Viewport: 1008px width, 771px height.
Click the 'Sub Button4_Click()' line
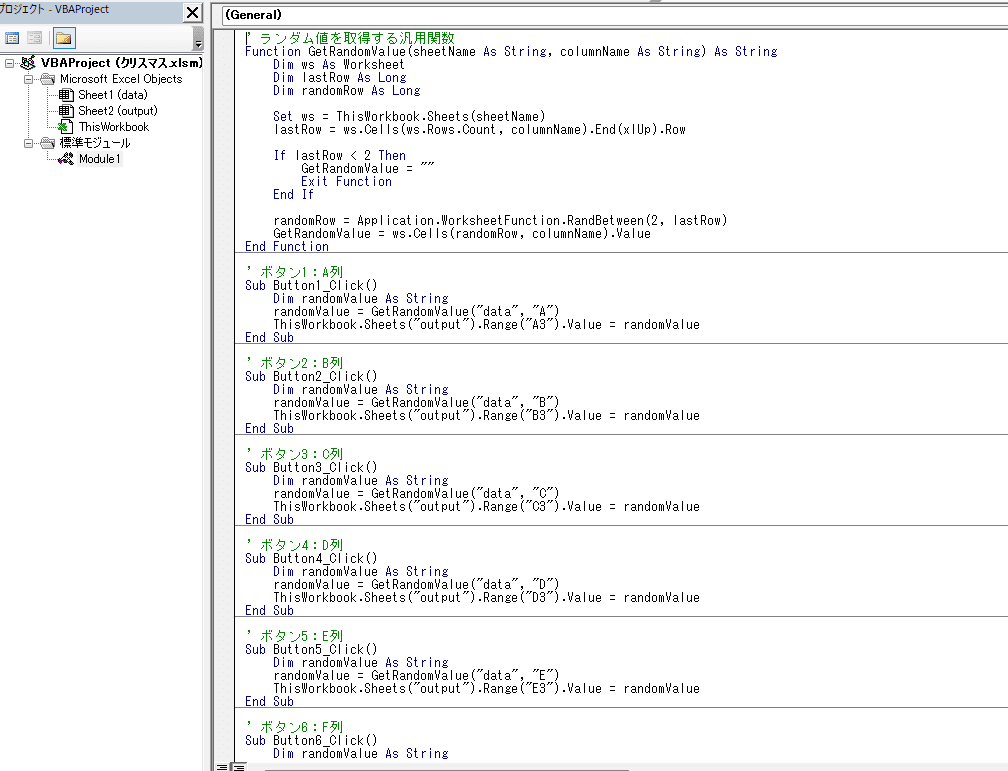pos(311,559)
